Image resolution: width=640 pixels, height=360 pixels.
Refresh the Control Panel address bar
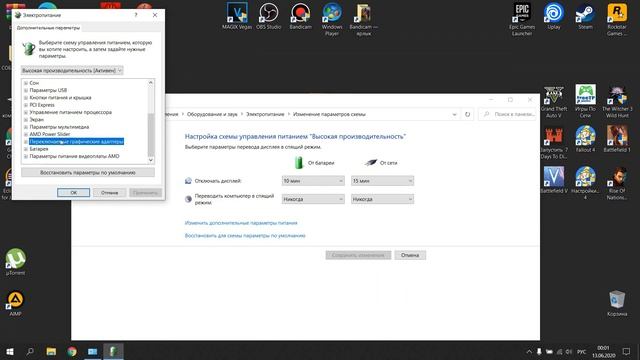click(467, 114)
